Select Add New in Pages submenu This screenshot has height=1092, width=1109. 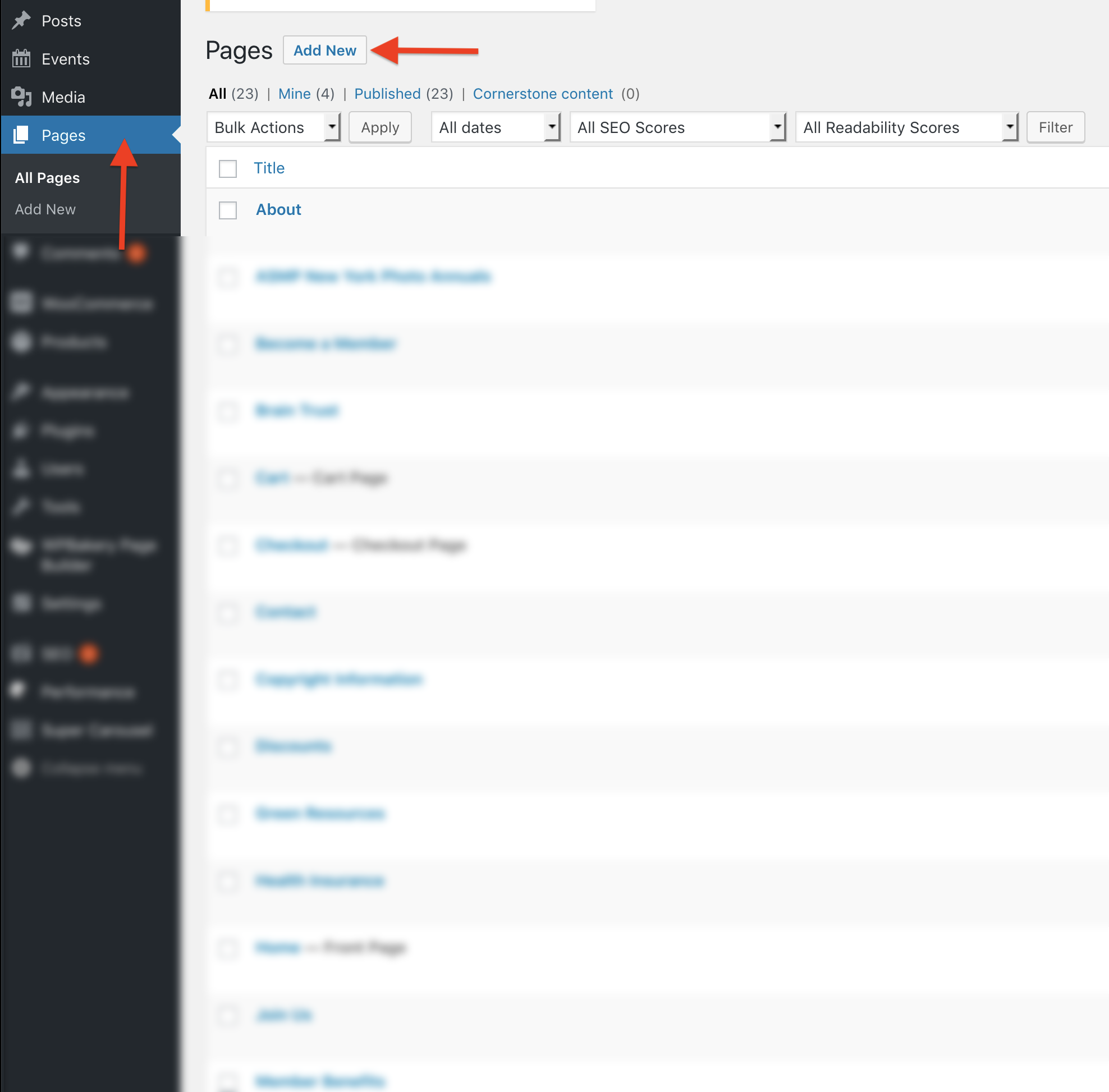coord(45,209)
